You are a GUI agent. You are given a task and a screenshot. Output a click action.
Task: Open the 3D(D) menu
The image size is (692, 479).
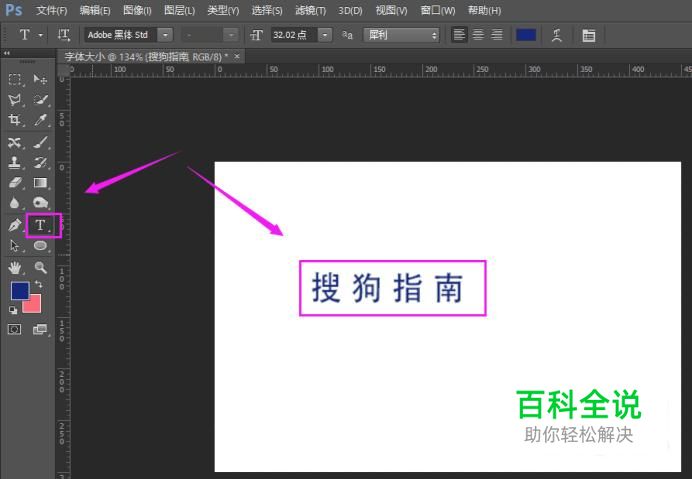point(350,10)
